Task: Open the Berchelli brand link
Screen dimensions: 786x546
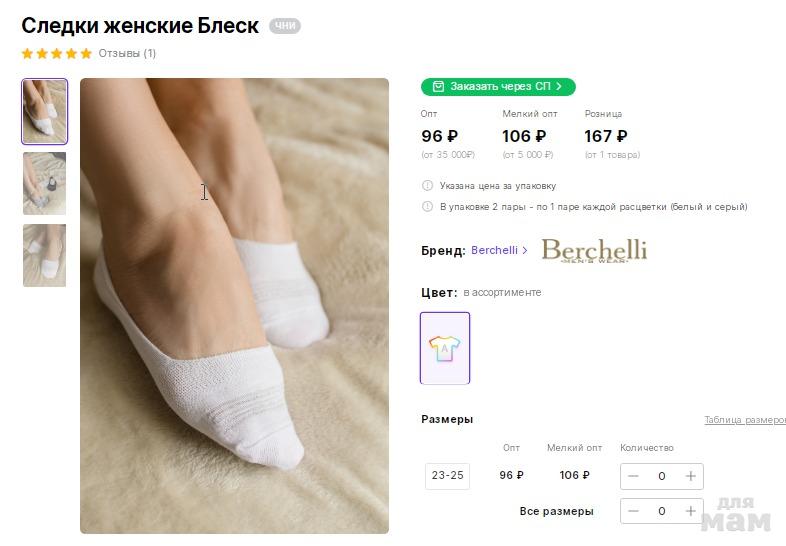Action: (499, 251)
